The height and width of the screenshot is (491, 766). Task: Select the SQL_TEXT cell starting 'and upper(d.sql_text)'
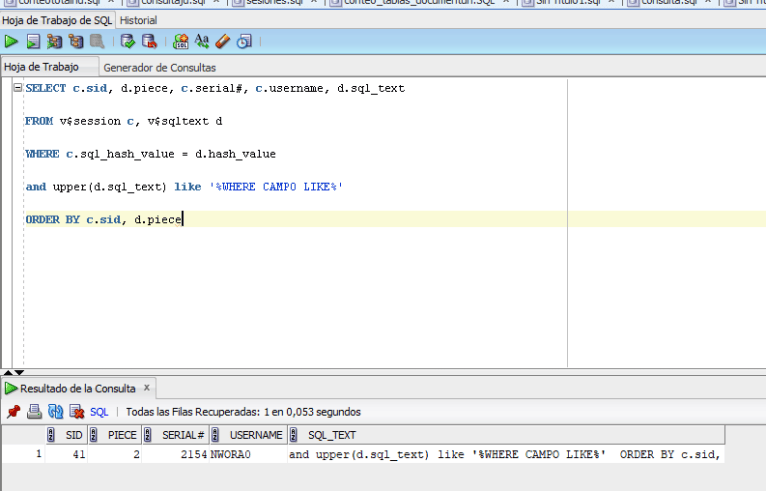coord(506,454)
